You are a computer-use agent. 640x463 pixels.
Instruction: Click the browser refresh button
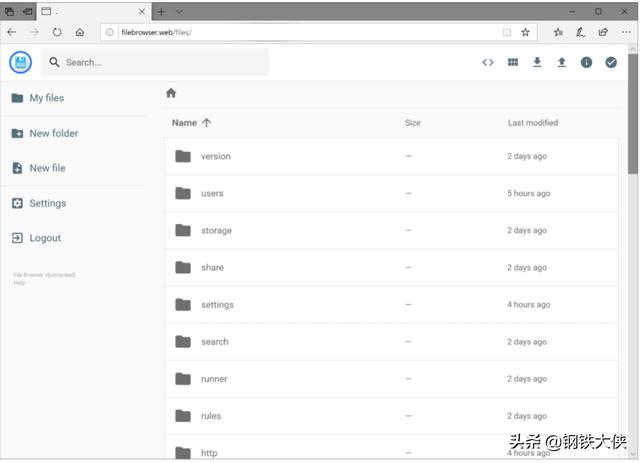tap(57, 32)
